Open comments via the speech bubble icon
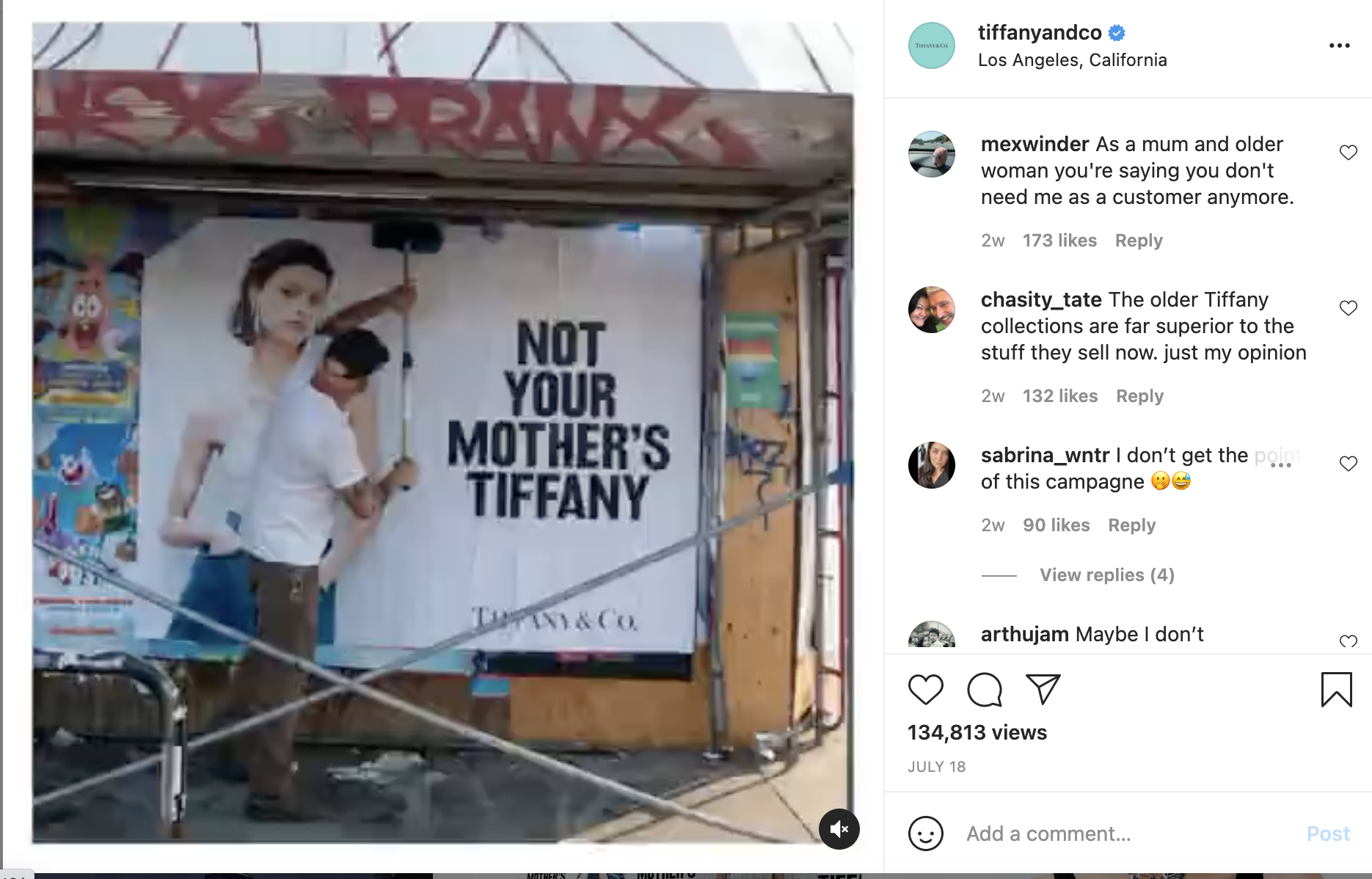The image size is (1372, 879). pyautogui.click(x=984, y=690)
